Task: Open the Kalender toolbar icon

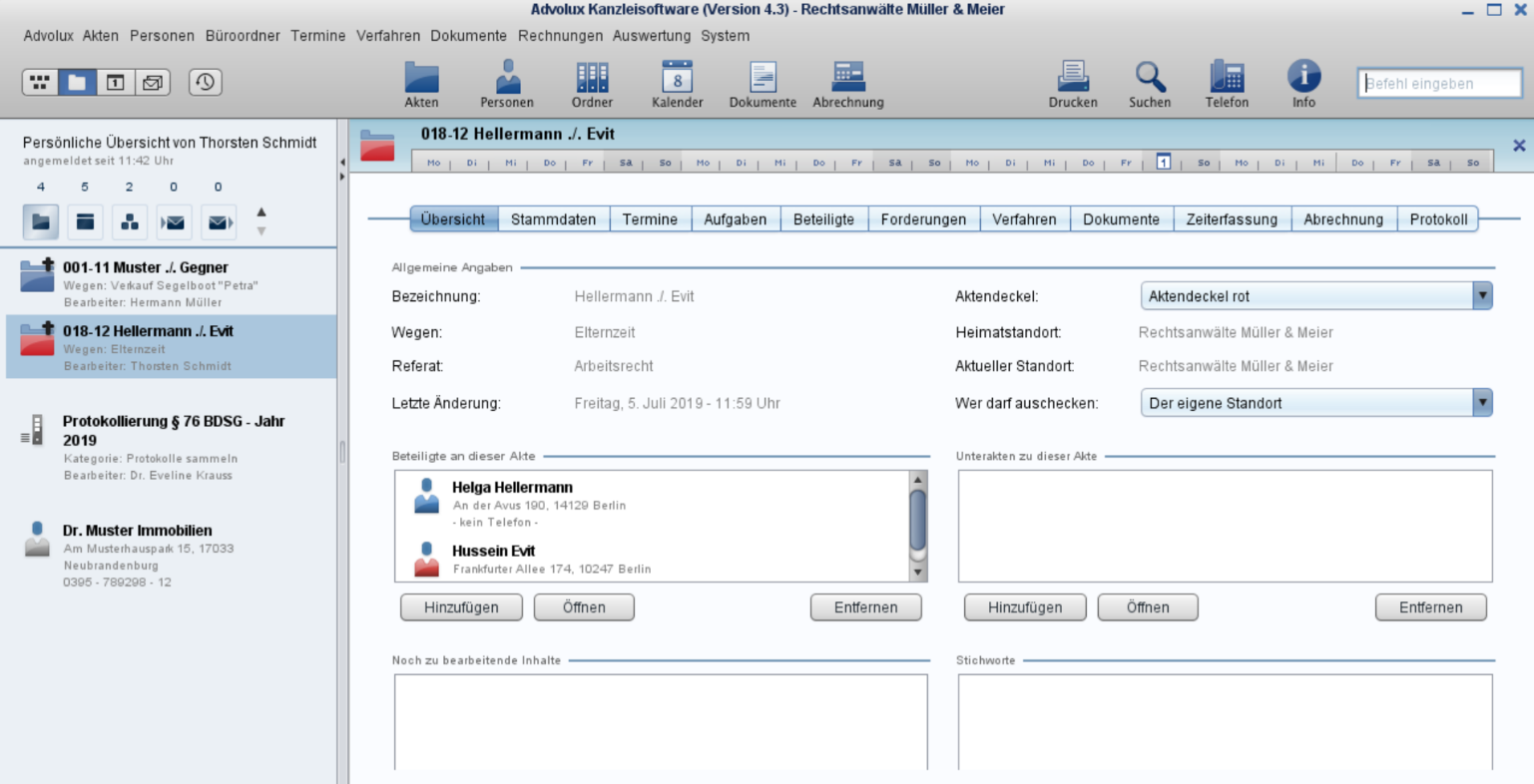Action: (x=678, y=84)
